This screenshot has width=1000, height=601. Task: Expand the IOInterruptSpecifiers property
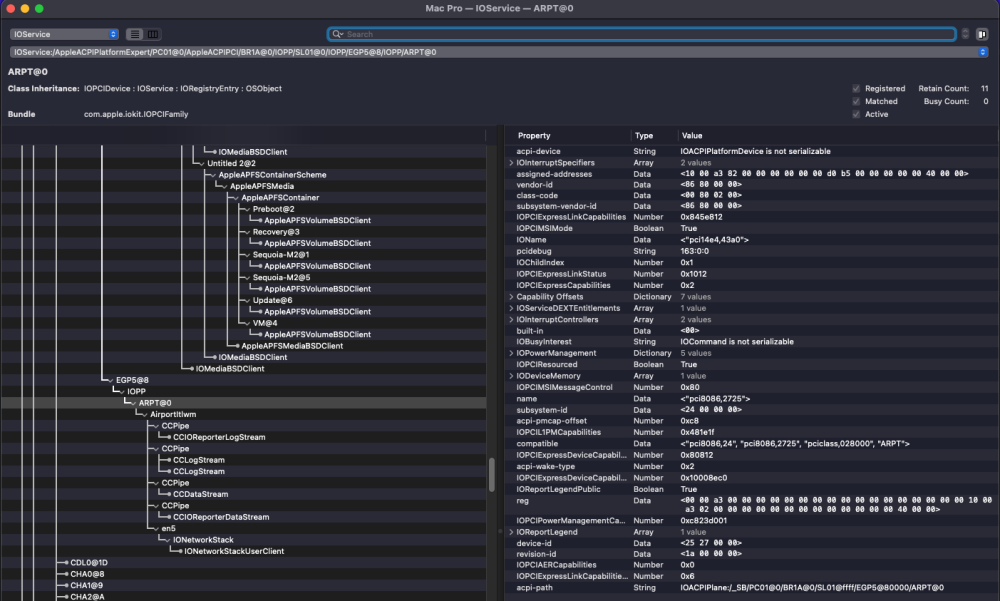[x=511, y=163]
